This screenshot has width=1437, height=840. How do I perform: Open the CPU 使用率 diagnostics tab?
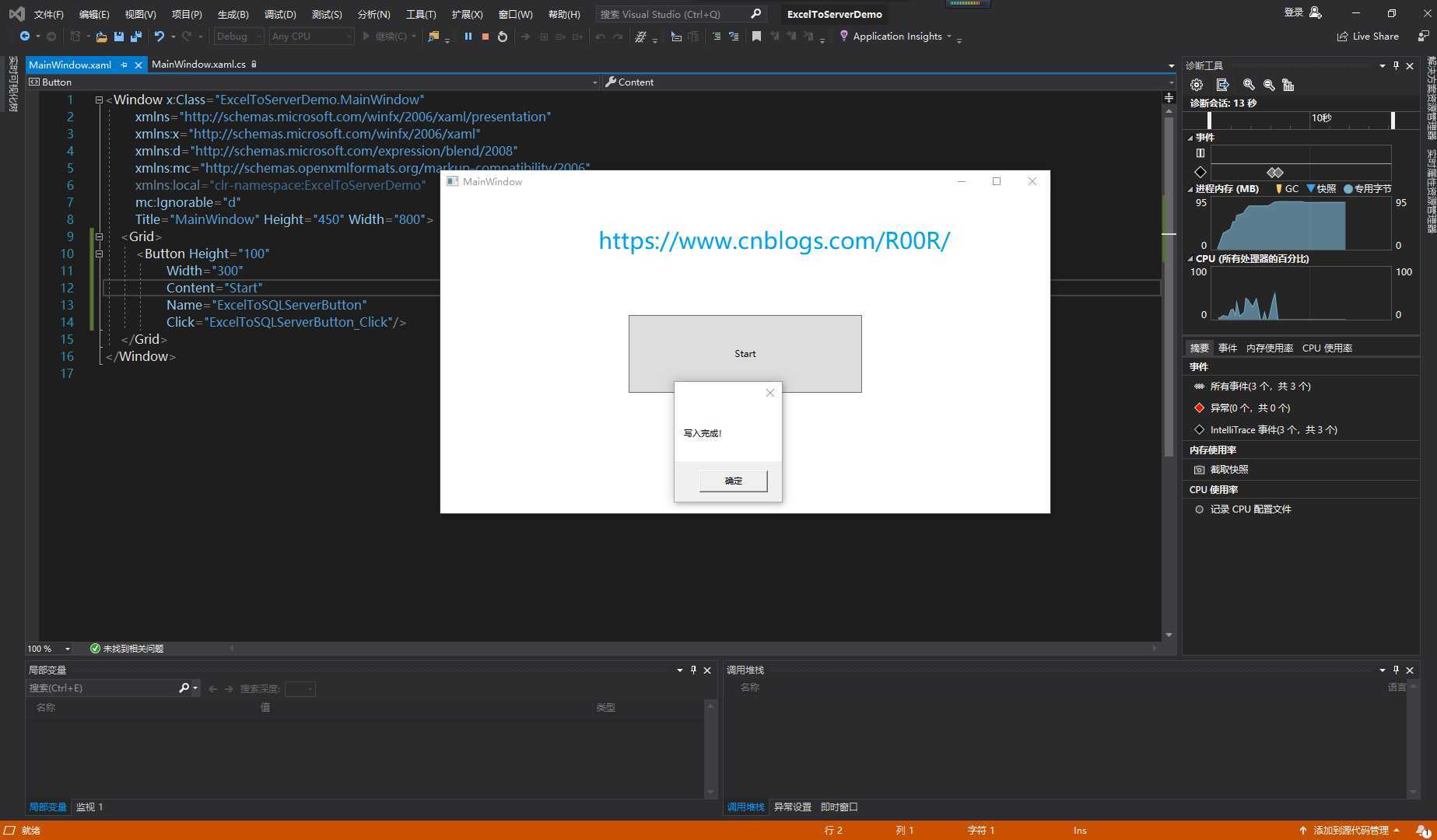pos(1327,348)
